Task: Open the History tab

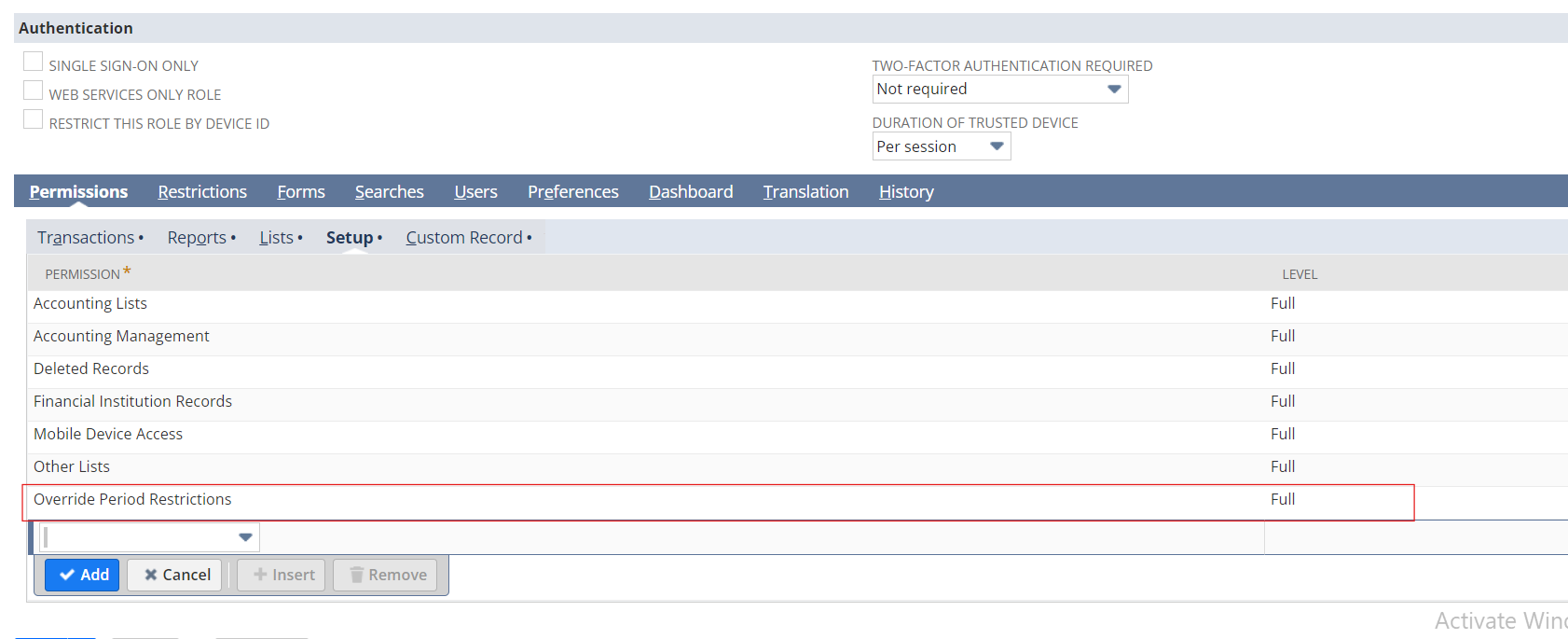Action: (x=905, y=192)
